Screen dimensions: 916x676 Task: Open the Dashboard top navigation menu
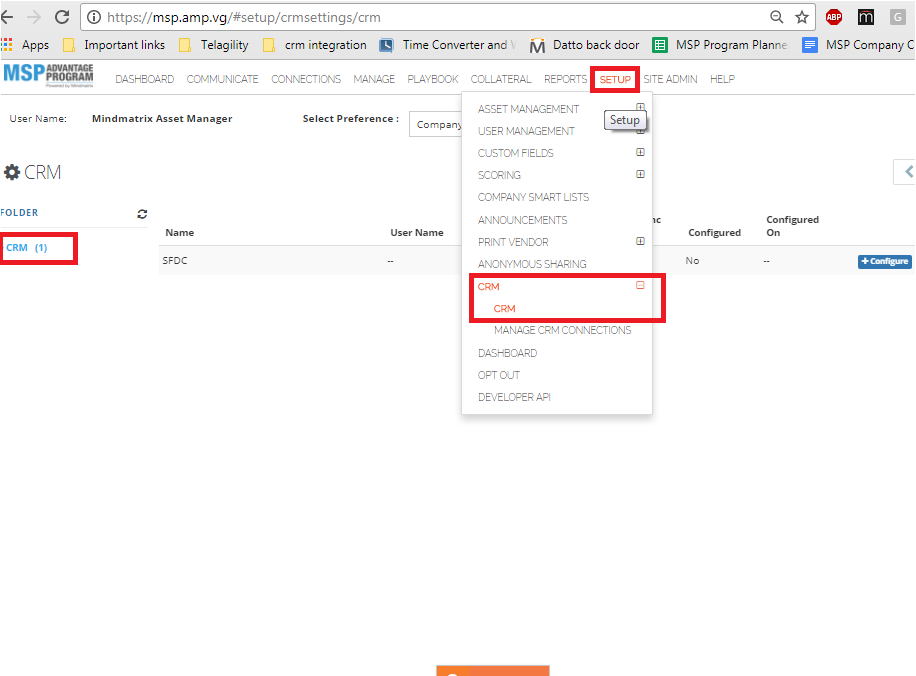pyautogui.click(x=144, y=79)
